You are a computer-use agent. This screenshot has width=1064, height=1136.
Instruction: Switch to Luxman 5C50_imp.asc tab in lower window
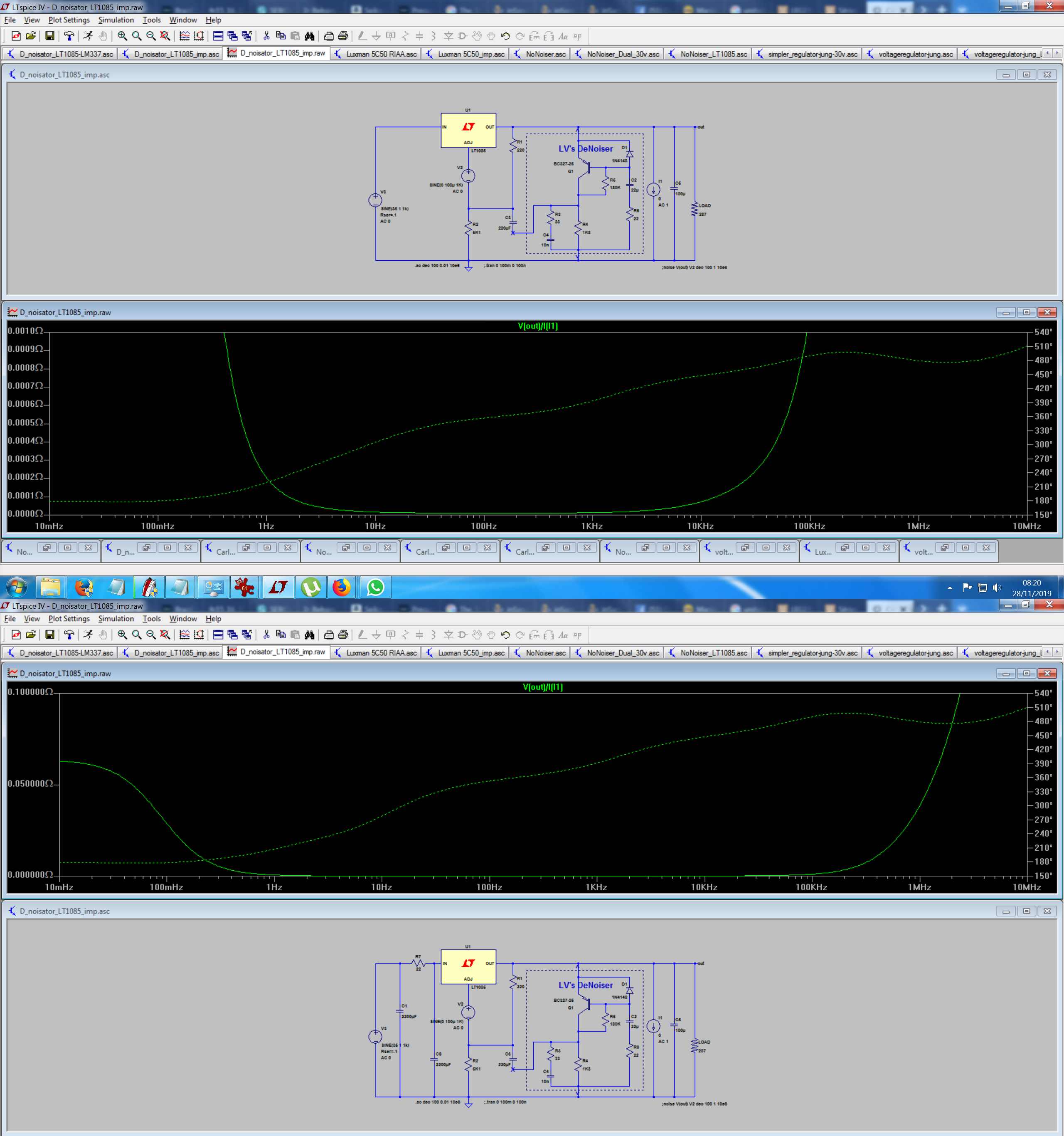point(465,652)
